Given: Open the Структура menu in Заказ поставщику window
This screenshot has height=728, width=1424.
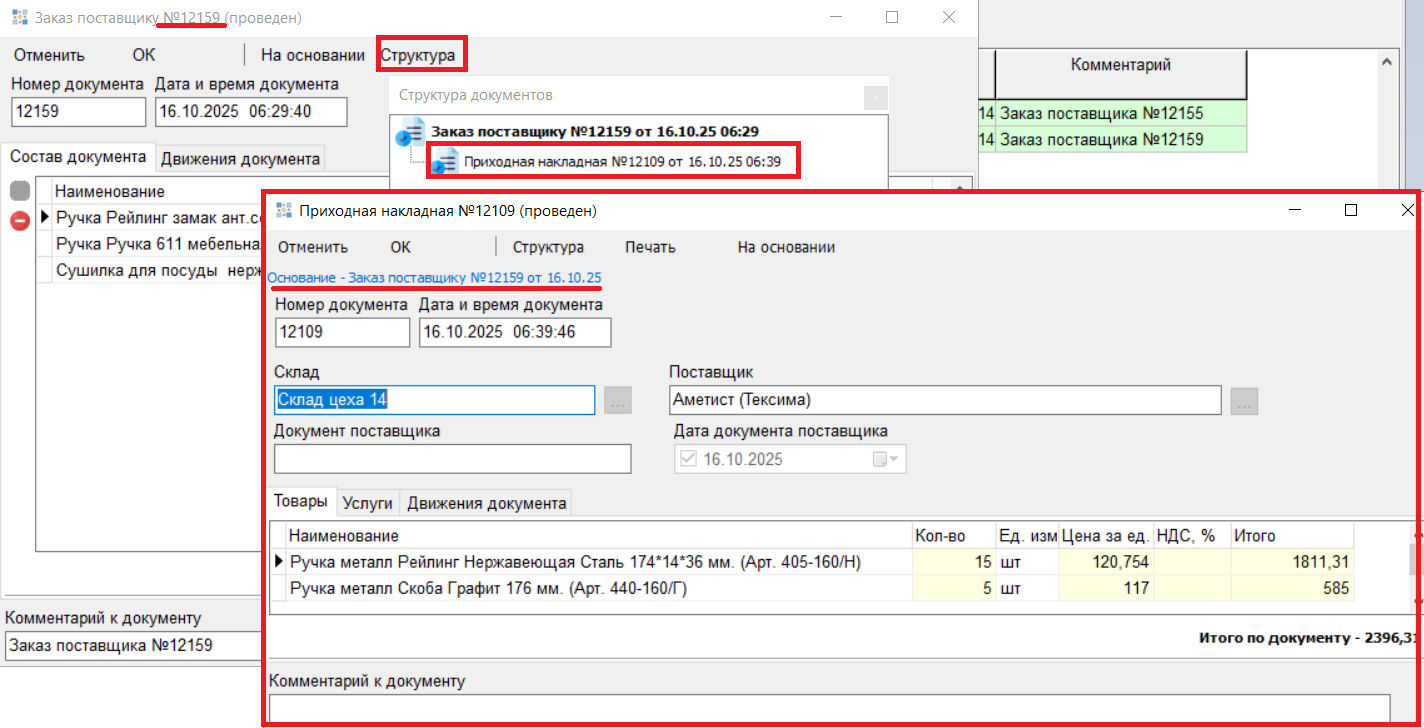Looking at the screenshot, I should pos(422,55).
